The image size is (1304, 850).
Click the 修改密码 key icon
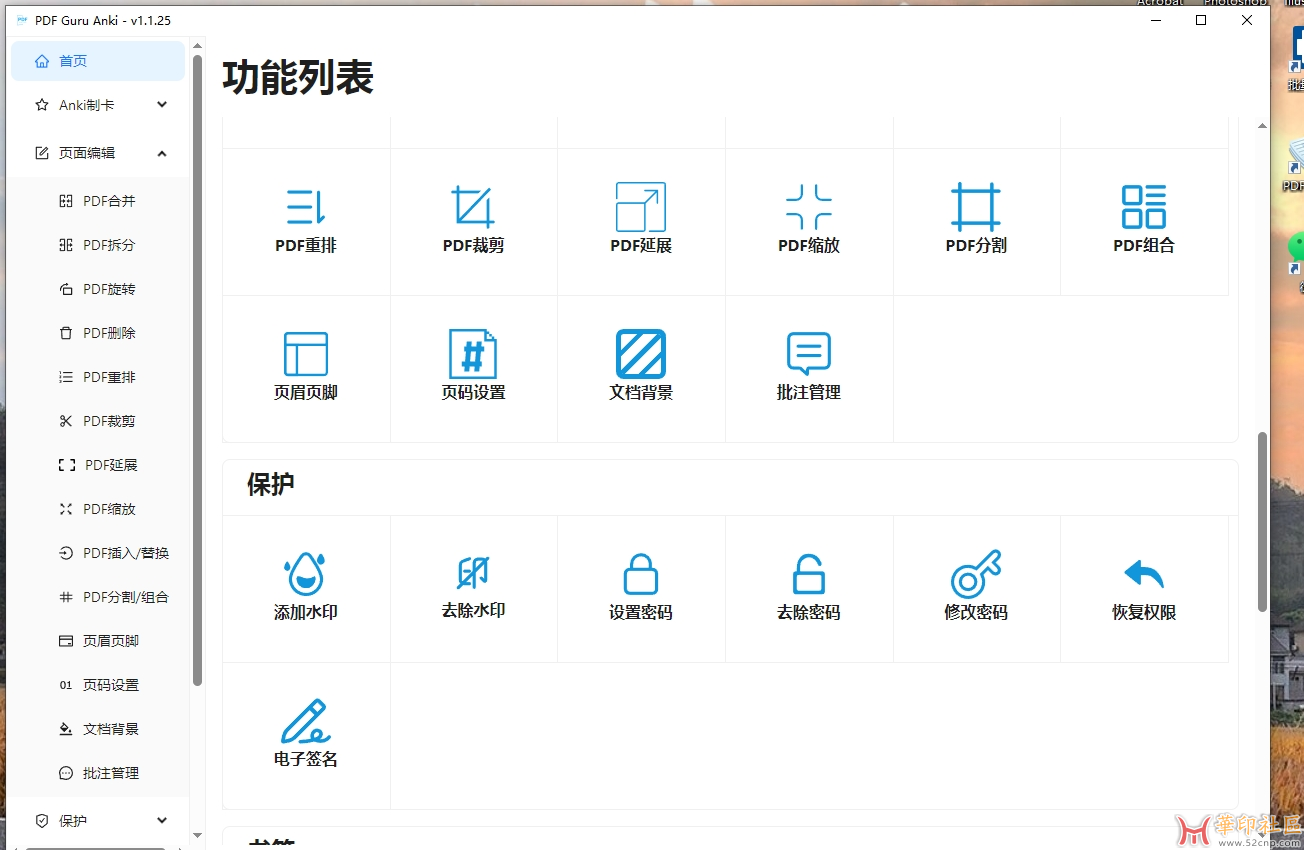tap(976, 587)
